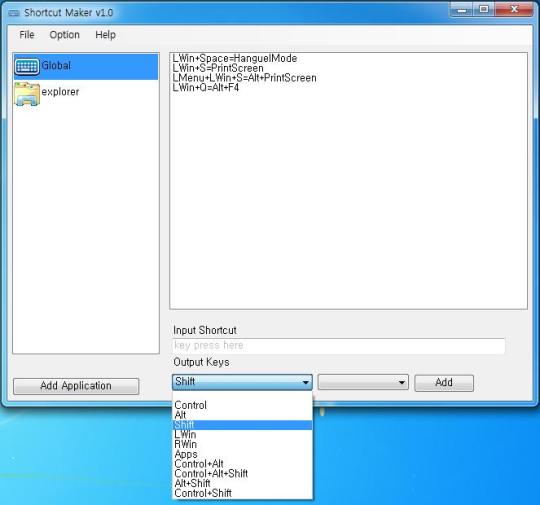The width and height of the screenshot is (540, 505).
Task: Click the Input Shortcut key press field
Action: [x=338, y=346]
